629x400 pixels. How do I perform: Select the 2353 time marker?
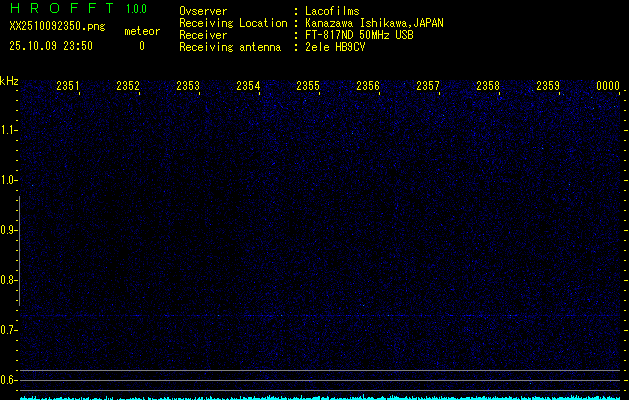click(x=188, y=87)
